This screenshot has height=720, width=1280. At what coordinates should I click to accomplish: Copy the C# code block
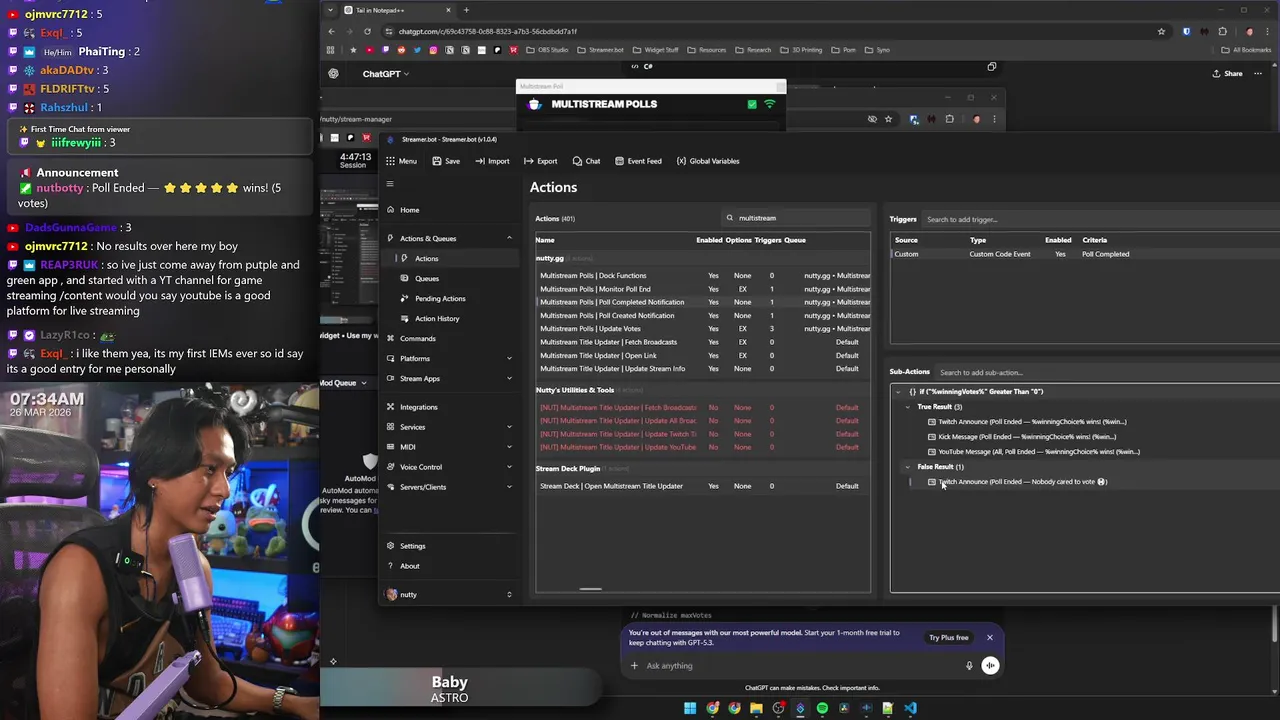click(992, 67)
